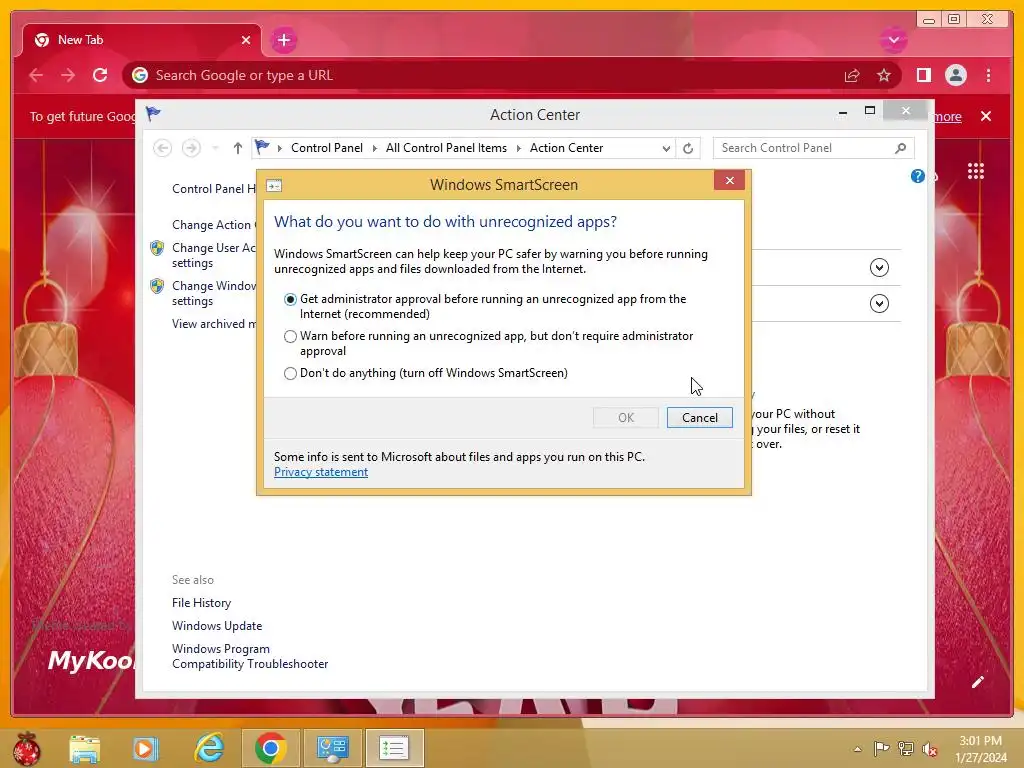Expand arrow after Control Panel breadcrumb
The width and height of the screenshot is (1024, 768).
click(375, 148)
